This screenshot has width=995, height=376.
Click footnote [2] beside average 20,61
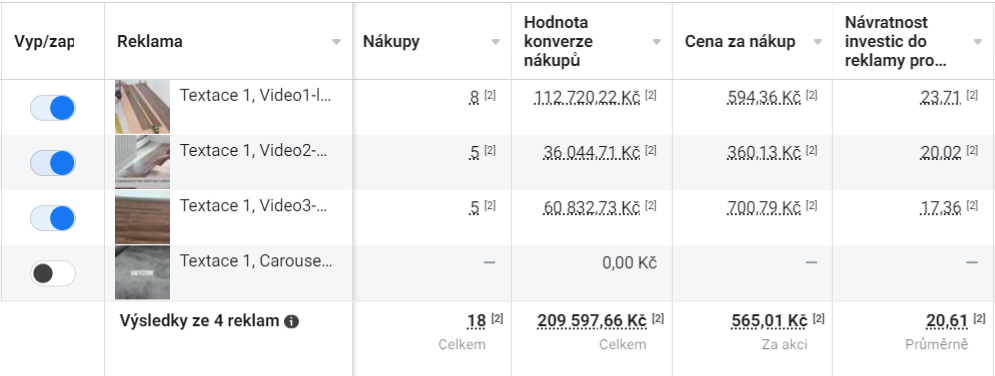pos(979,318)
